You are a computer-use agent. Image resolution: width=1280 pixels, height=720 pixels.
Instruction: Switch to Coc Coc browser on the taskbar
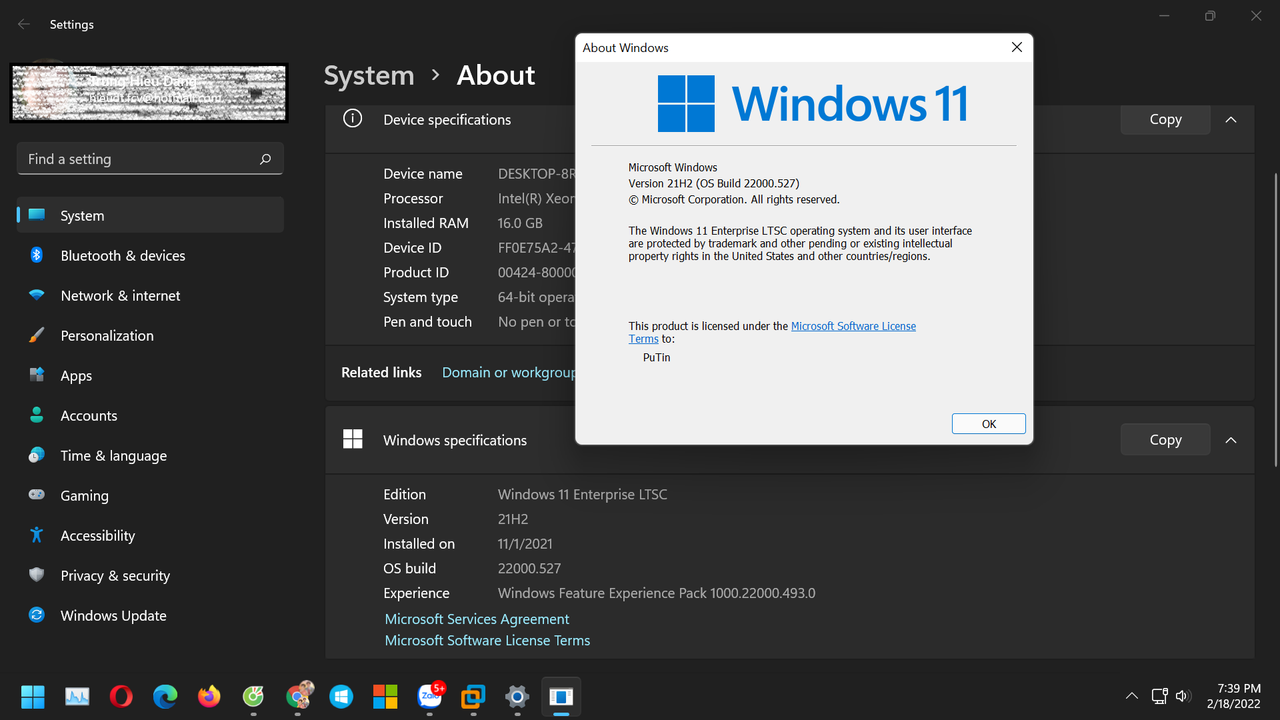coord(253,696)
